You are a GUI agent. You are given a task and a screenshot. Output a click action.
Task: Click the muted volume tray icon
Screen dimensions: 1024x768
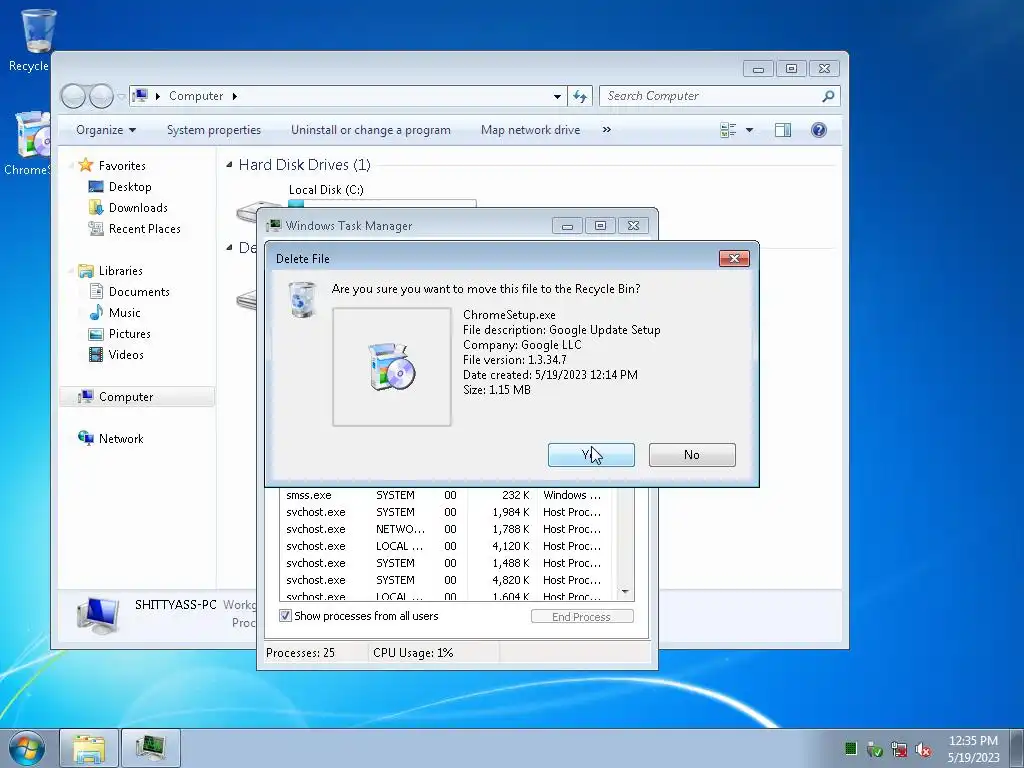pos(923,749)
